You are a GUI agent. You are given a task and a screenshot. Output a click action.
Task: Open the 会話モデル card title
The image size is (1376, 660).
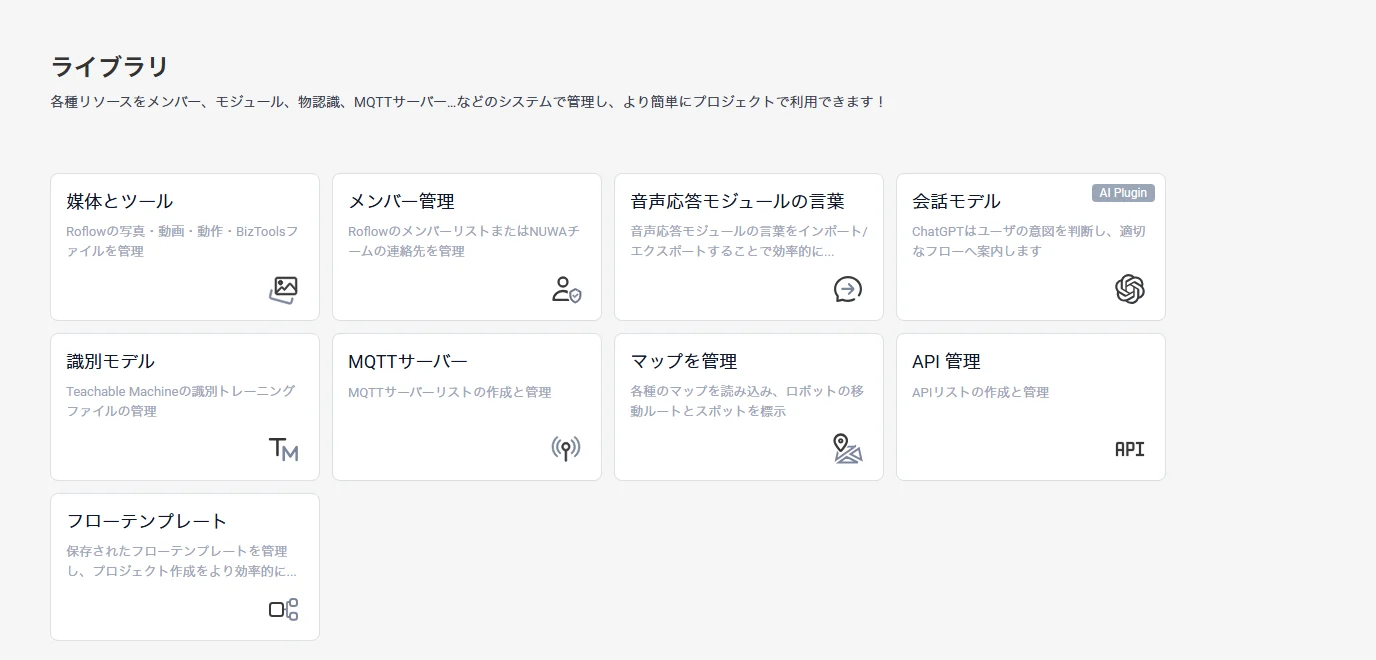(x=957, y=201)
